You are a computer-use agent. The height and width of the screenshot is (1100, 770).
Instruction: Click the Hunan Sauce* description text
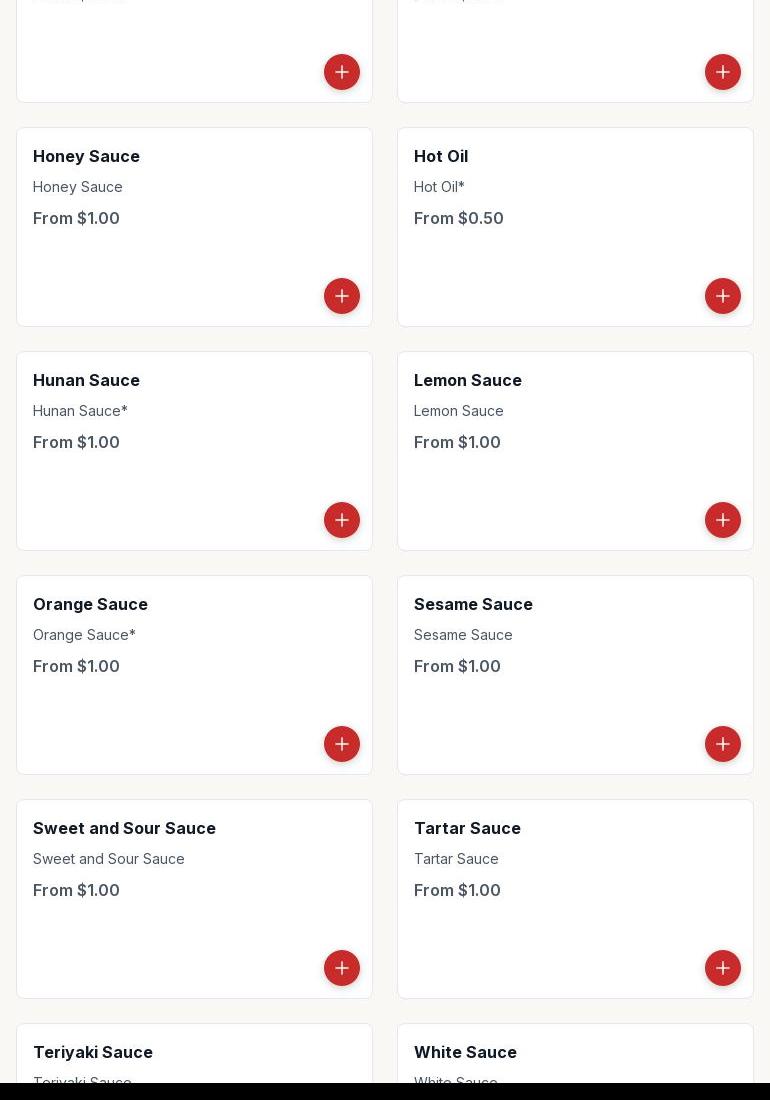coord(80,411)
